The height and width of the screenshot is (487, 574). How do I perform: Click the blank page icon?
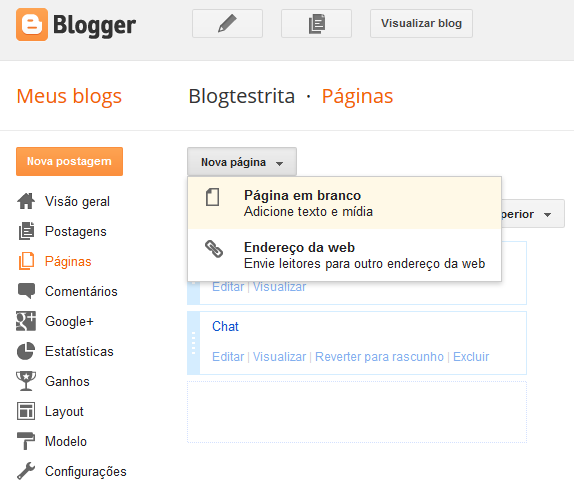click(x=212, y=197)
